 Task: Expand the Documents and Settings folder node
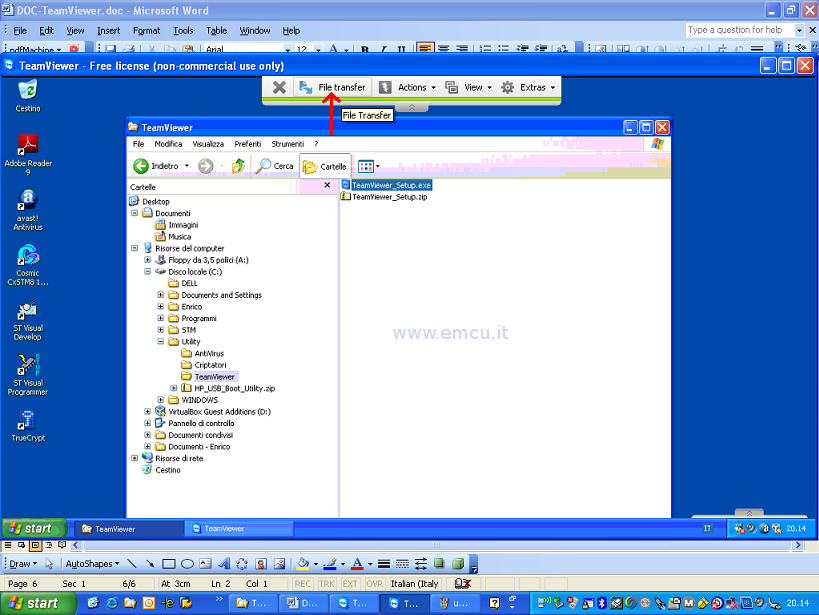click(161, 295)
